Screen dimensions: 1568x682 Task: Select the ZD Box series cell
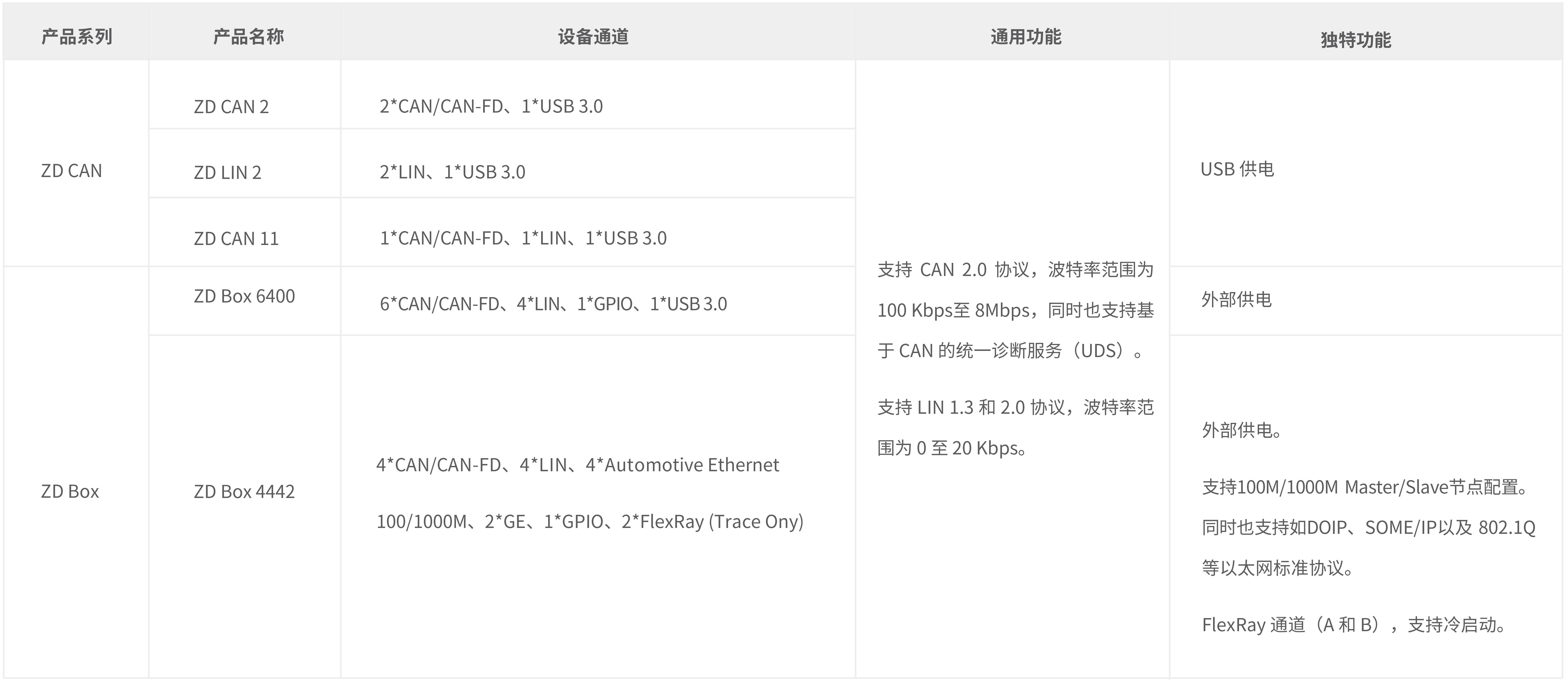pyautogui.click(x=70, y=491)
